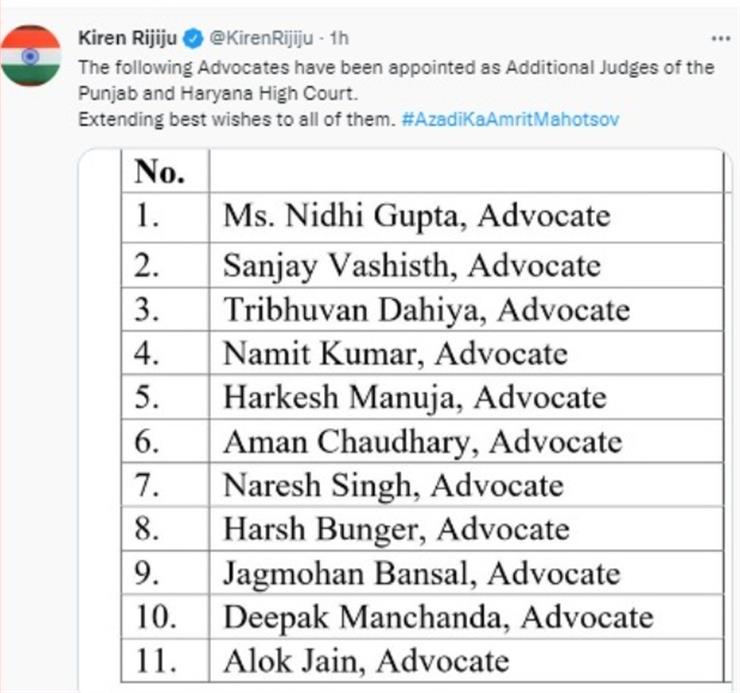The width and height of the screenshot is (740, 693).
Task: Click the Namit Kumar entry in image
Action: pos(395,354)
